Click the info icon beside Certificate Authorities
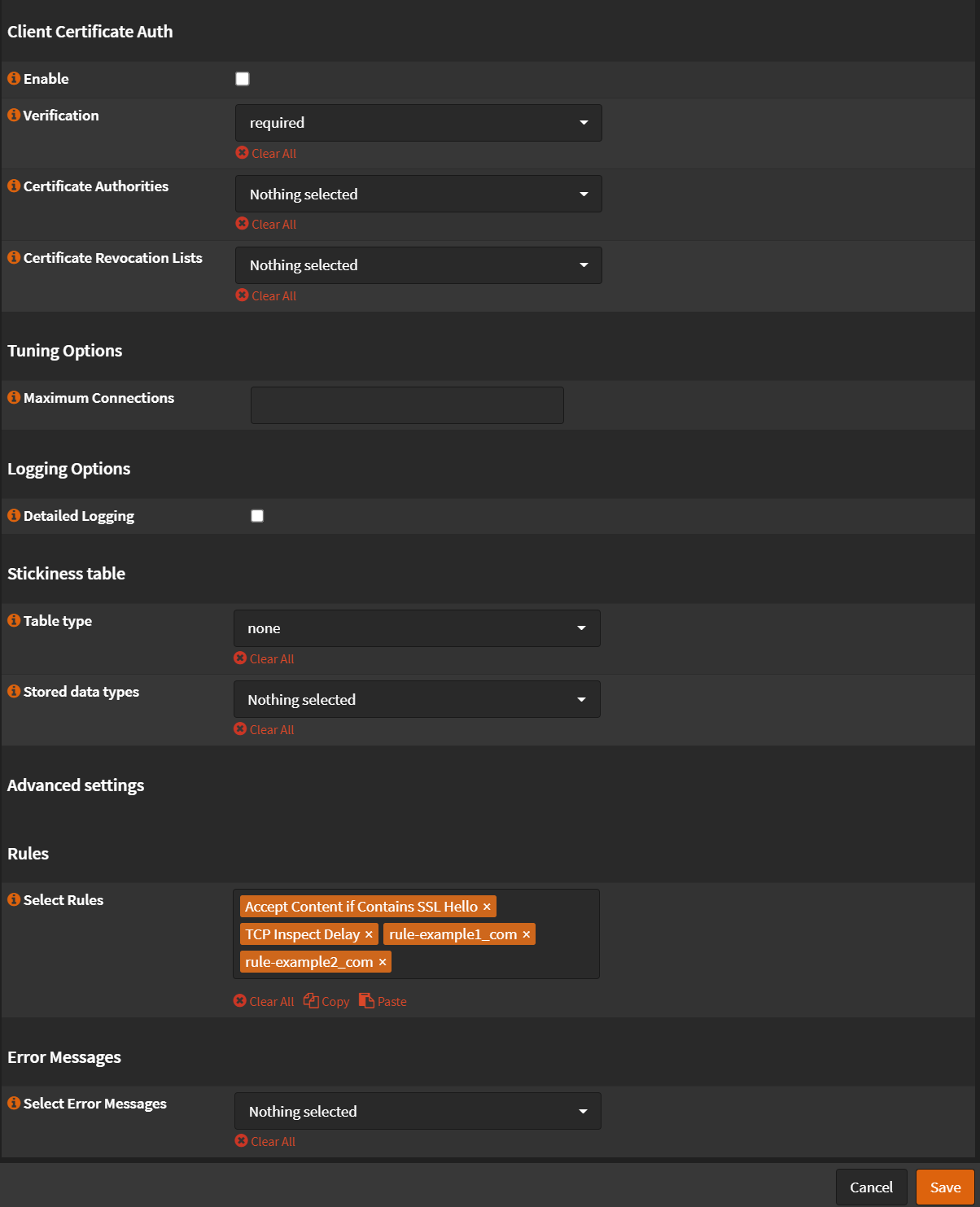 click(x=13, y=186)
